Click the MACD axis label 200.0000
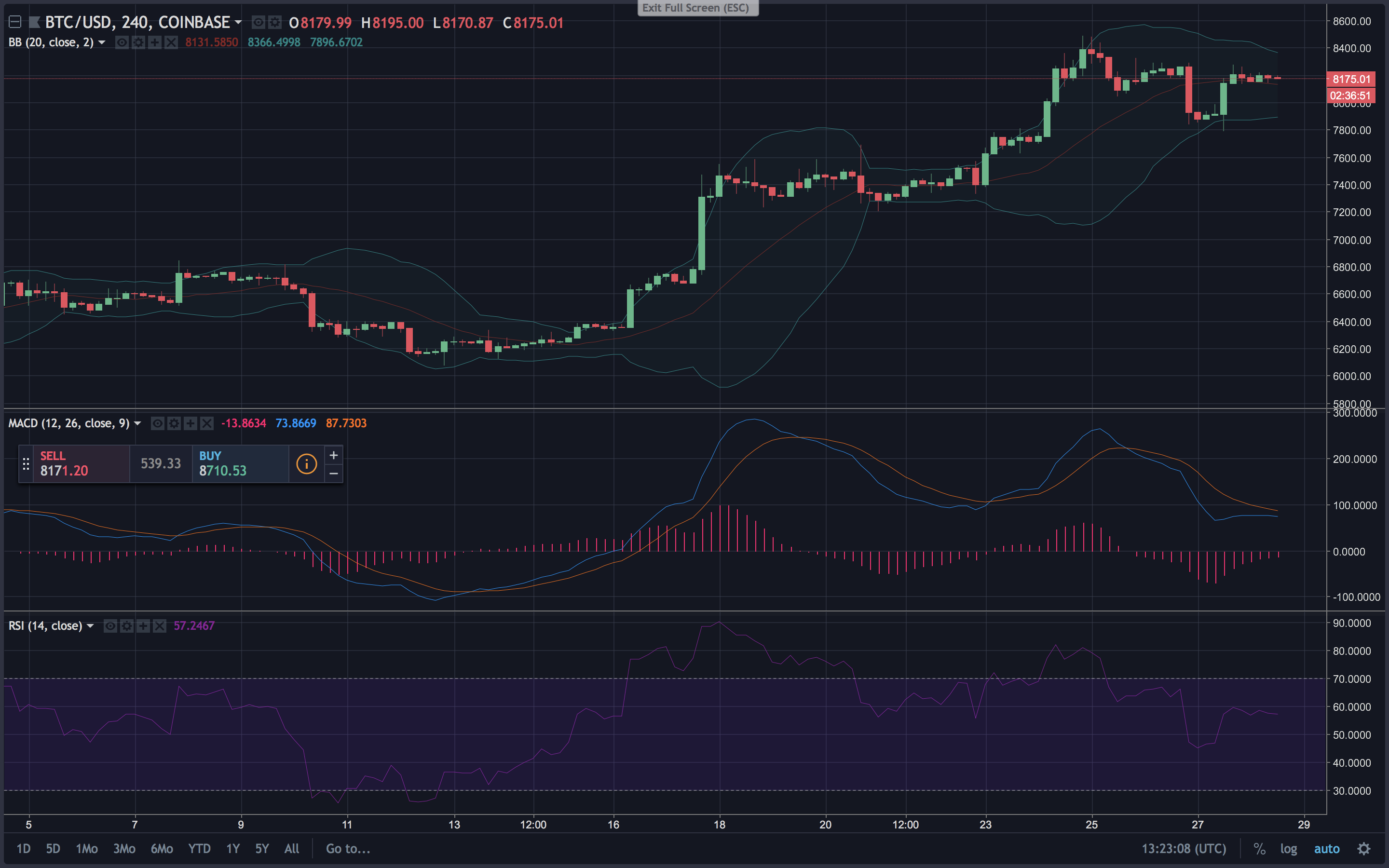Screen dimensions: 1389x868 (x=1355, y=459)
